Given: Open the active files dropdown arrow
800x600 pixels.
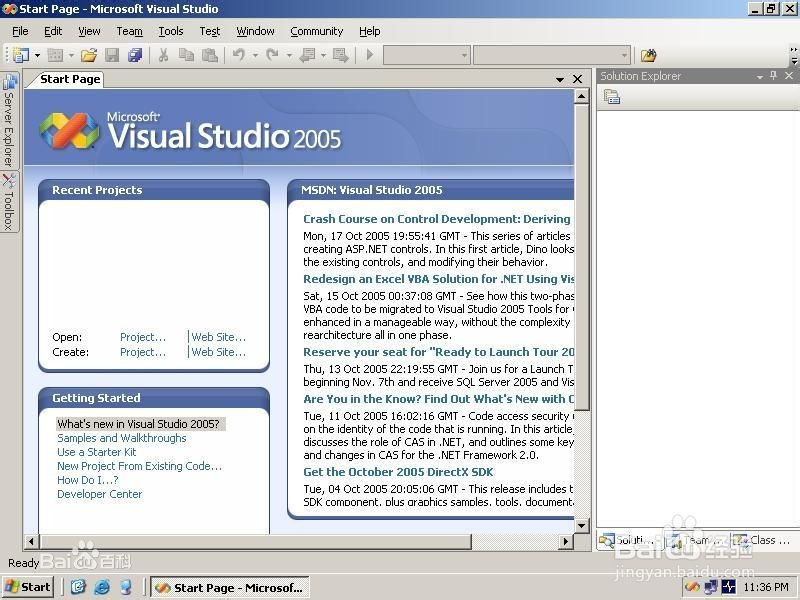Looking at the screenshot, I should pyautogui.click(x=560, y=80).
